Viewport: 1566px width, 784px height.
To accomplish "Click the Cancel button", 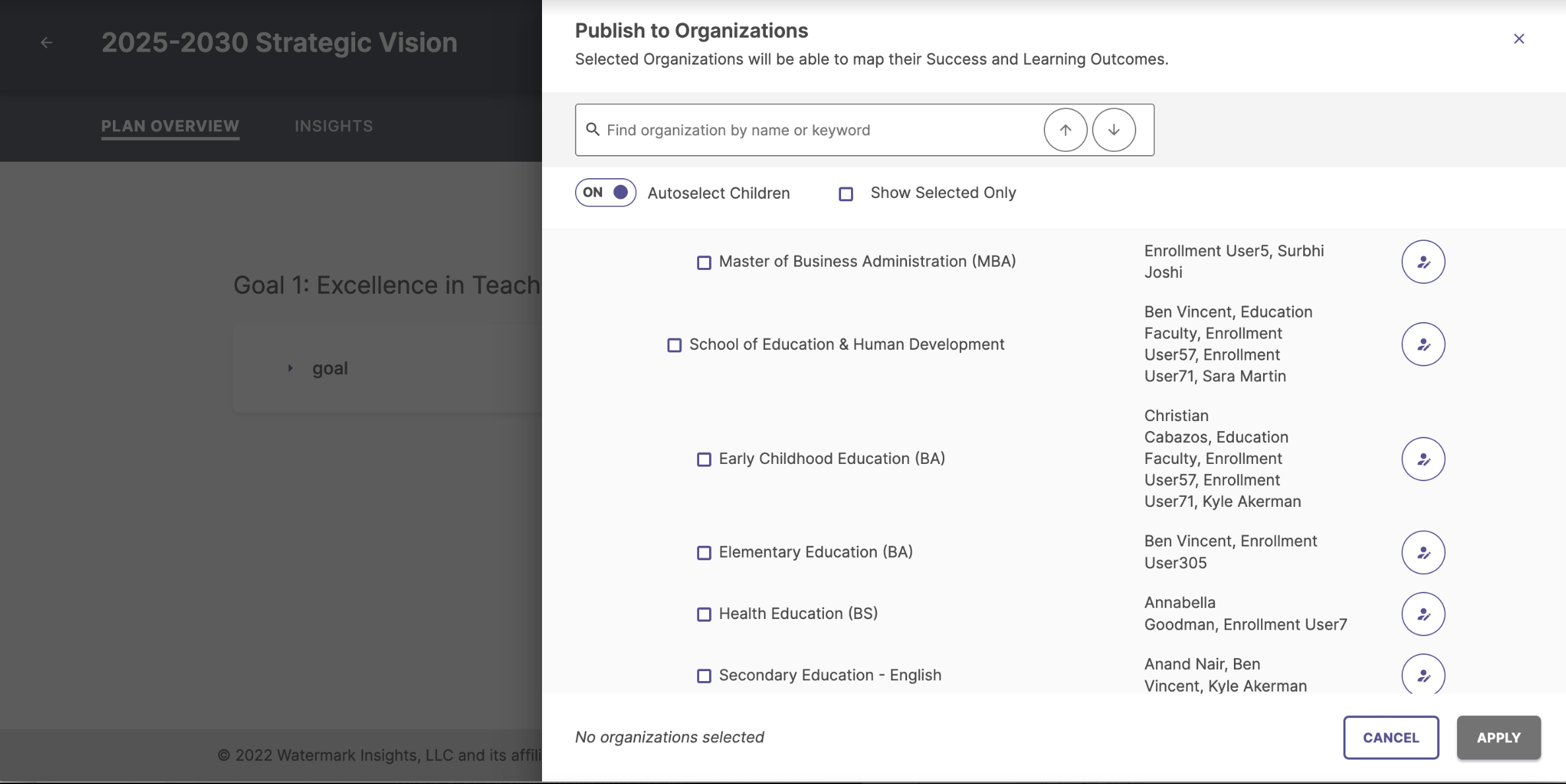I will 1391,738.
